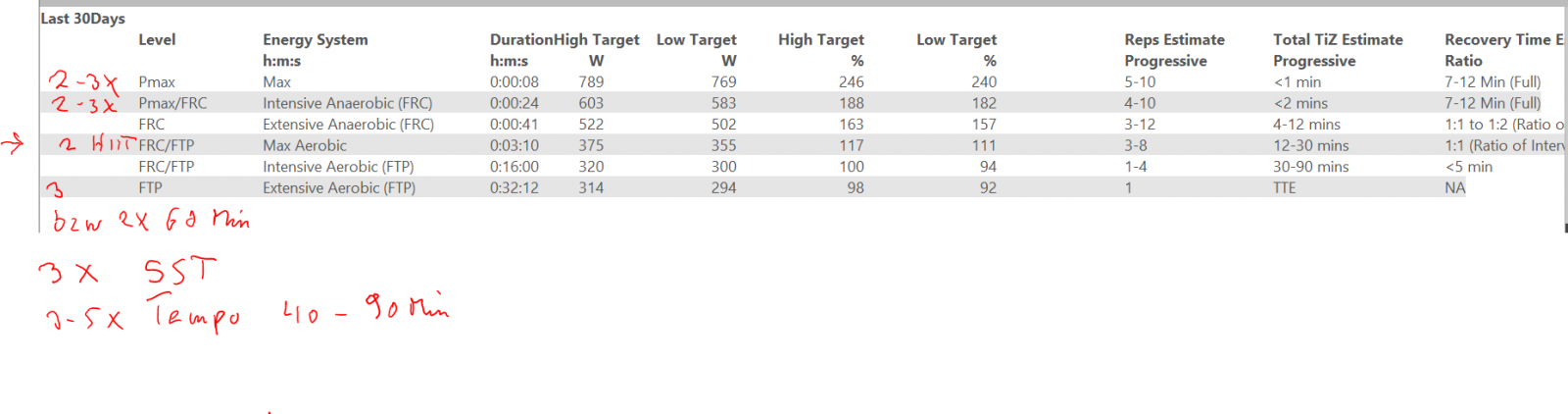
Task: Click the "TTE" total TiZ cell
Action: (1284, 187)
